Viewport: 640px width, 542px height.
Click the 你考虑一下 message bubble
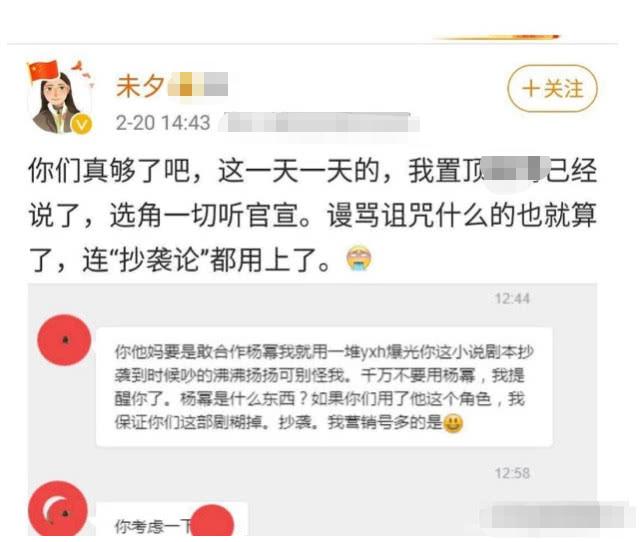coord(172,519)
